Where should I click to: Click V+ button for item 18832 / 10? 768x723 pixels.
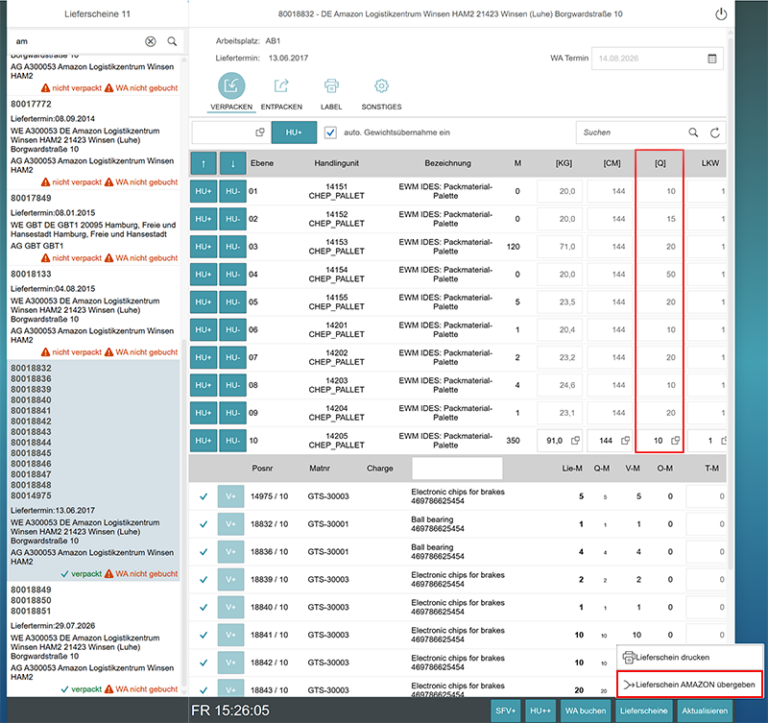pyautogui.click(x=231, y=524)
